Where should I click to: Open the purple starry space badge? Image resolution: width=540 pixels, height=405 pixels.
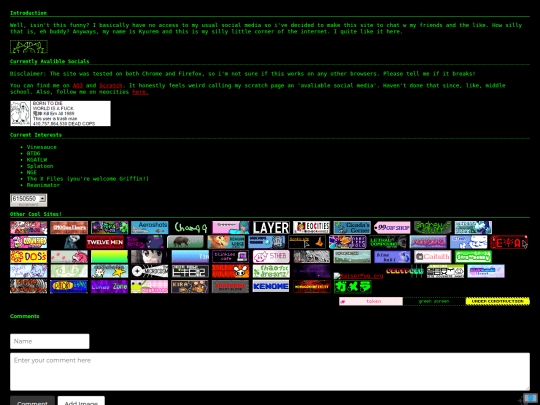[x=312, y=271]
